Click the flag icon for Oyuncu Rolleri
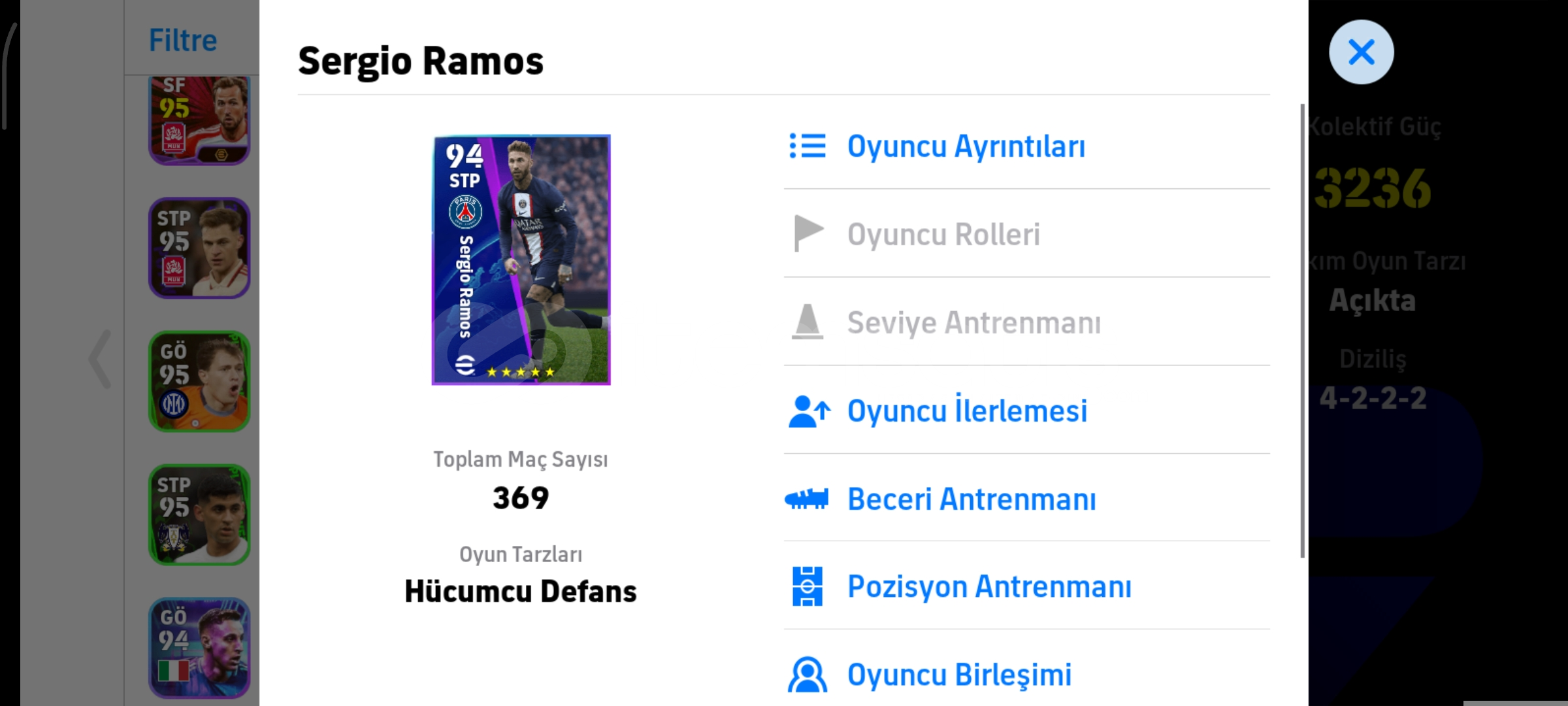This screenshot has width=1568, height=706. (808, 233)
